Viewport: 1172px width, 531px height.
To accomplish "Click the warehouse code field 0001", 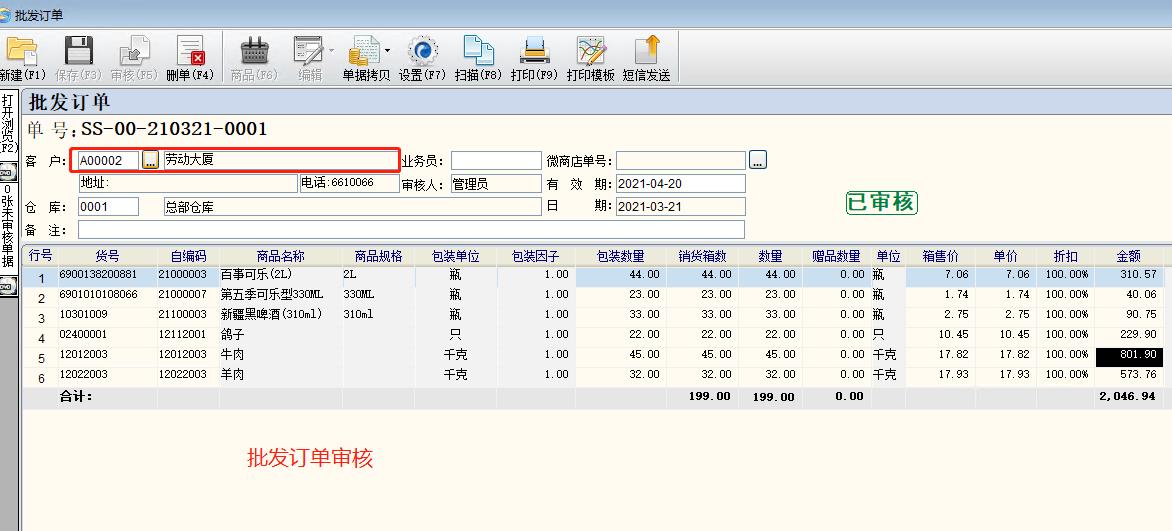I will [108, 206].
